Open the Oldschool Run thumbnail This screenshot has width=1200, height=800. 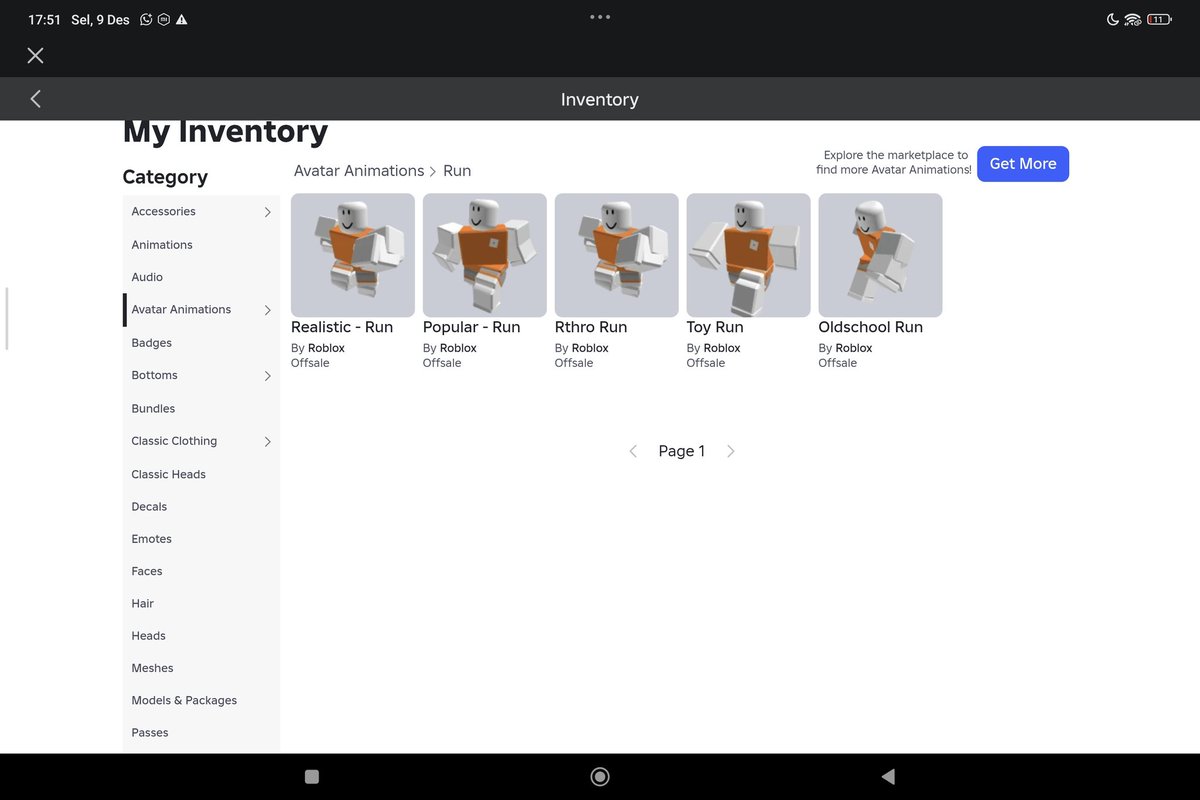tap(881, 255)
